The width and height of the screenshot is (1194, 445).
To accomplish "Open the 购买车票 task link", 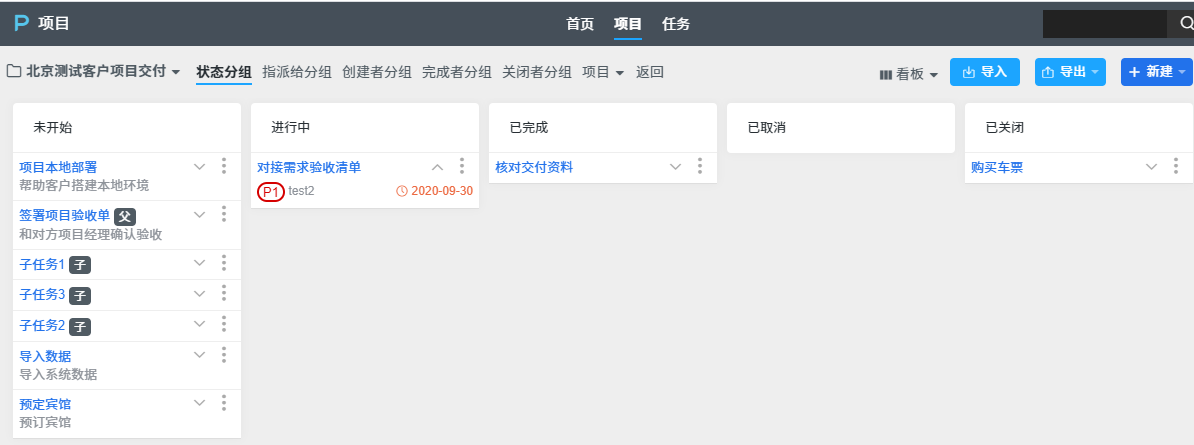I will (x=997, y=167).
